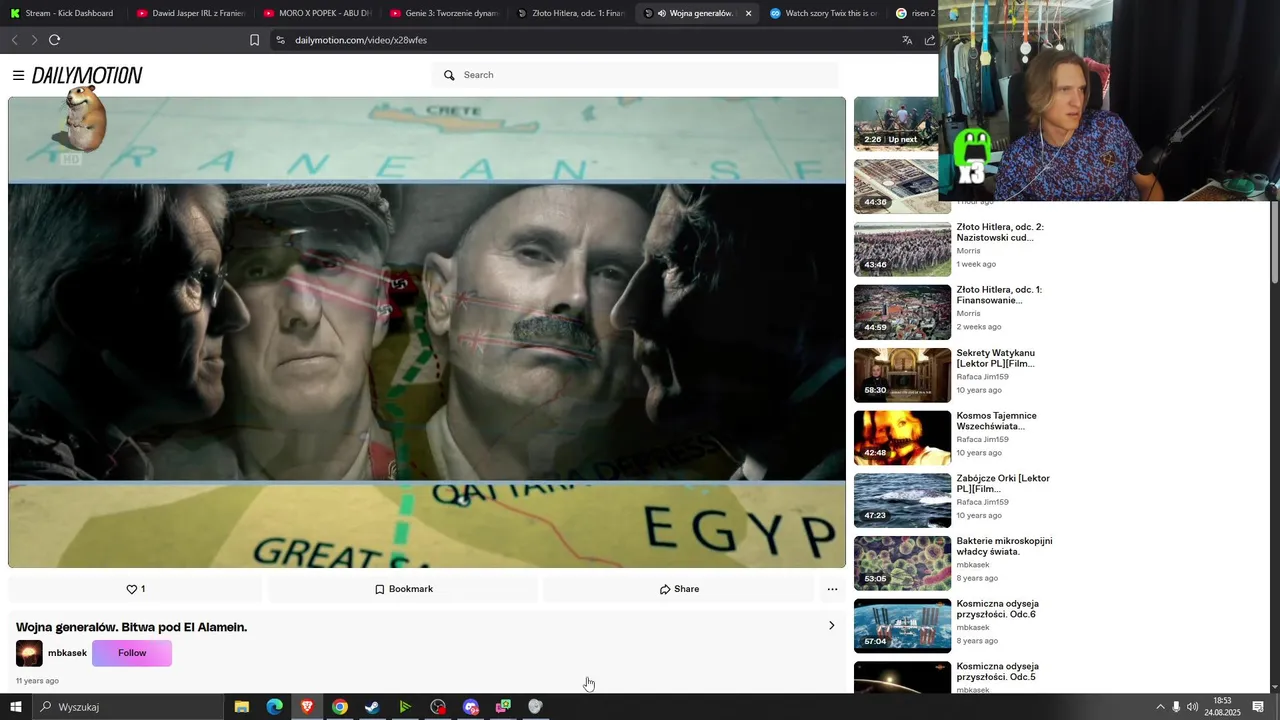Show hidden system tray icons
Screen dimensions: 1280x720
click(1160, 707)
